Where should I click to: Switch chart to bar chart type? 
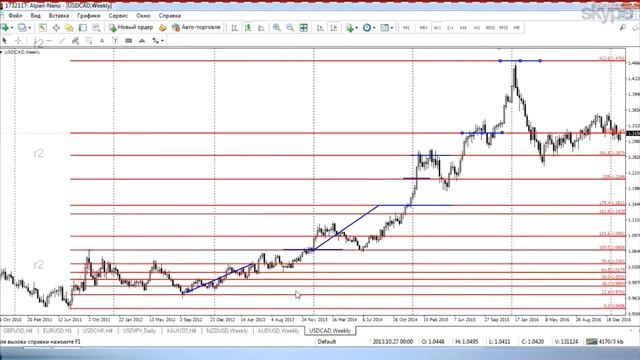234,28
